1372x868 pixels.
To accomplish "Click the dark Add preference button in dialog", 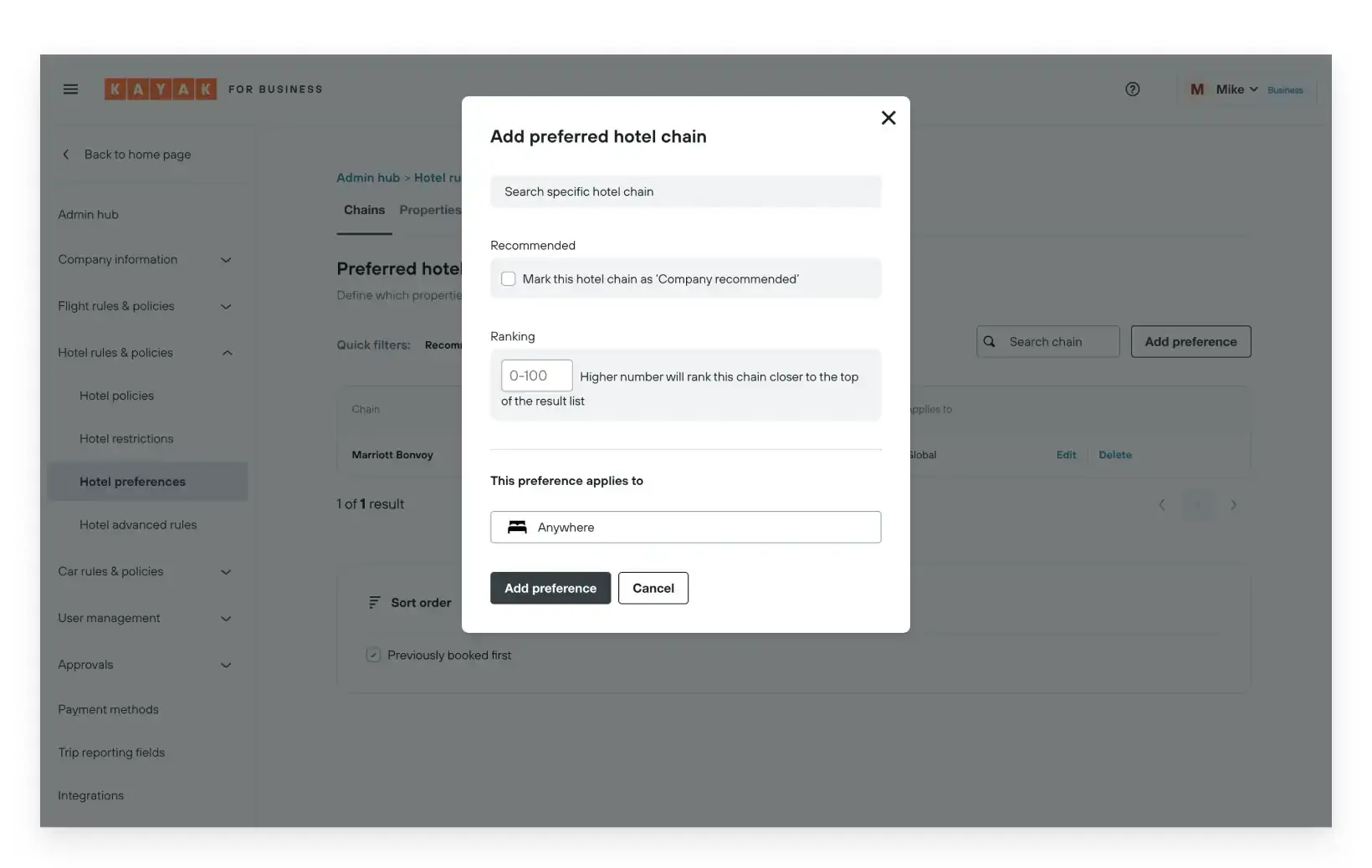I will 550,588.
